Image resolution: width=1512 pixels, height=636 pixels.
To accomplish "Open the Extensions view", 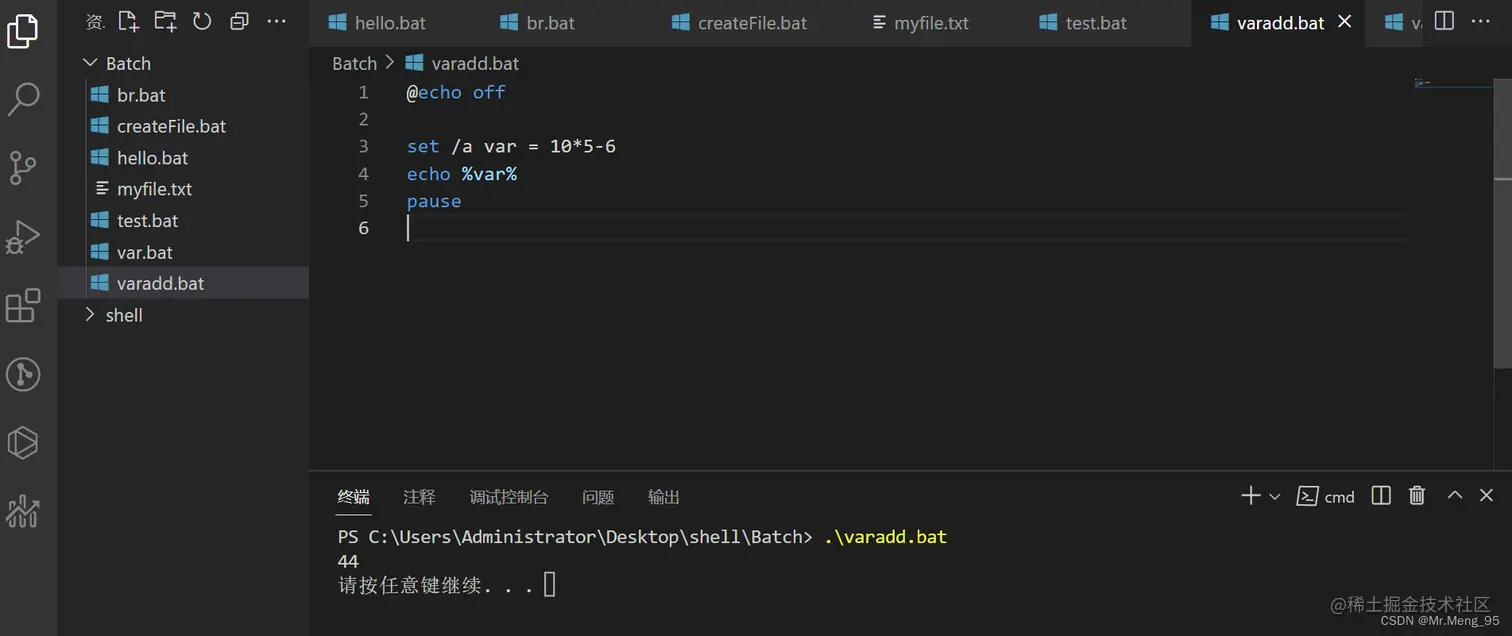I will point(23,306).
